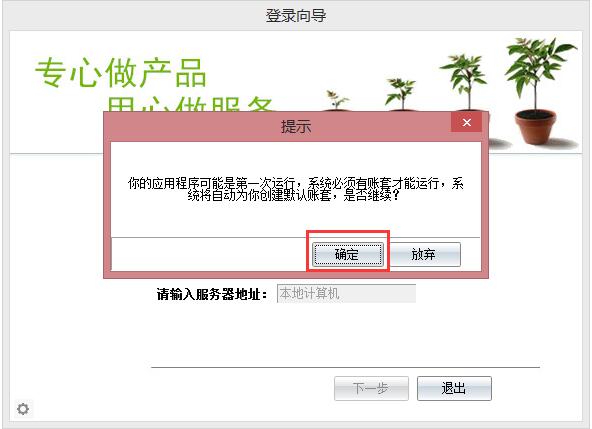
Task: Select the smallest seedling in banner
Action: 337,100
